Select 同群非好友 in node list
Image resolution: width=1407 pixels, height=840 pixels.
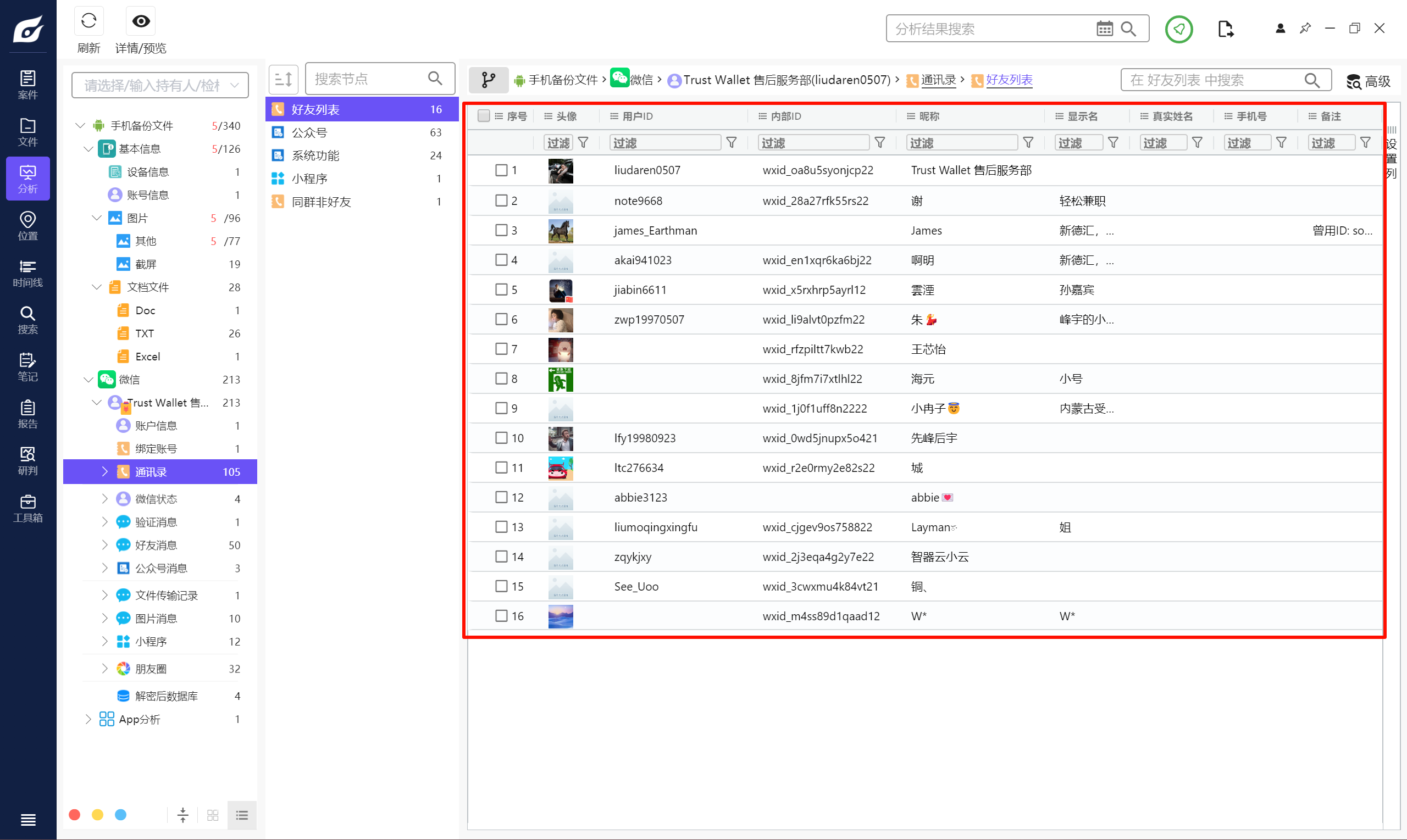(362, 202)
